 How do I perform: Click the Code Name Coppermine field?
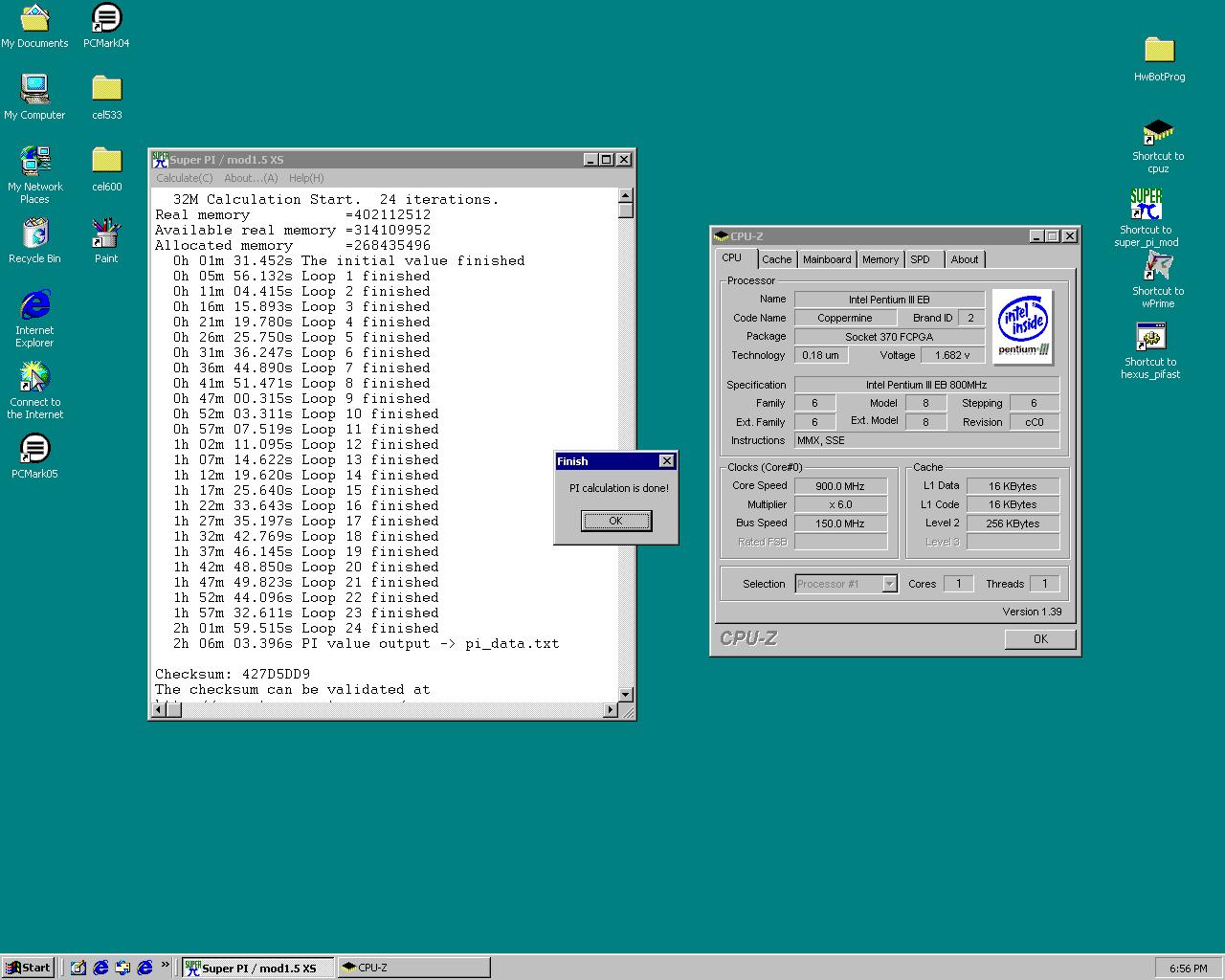[x=845, y=318]
